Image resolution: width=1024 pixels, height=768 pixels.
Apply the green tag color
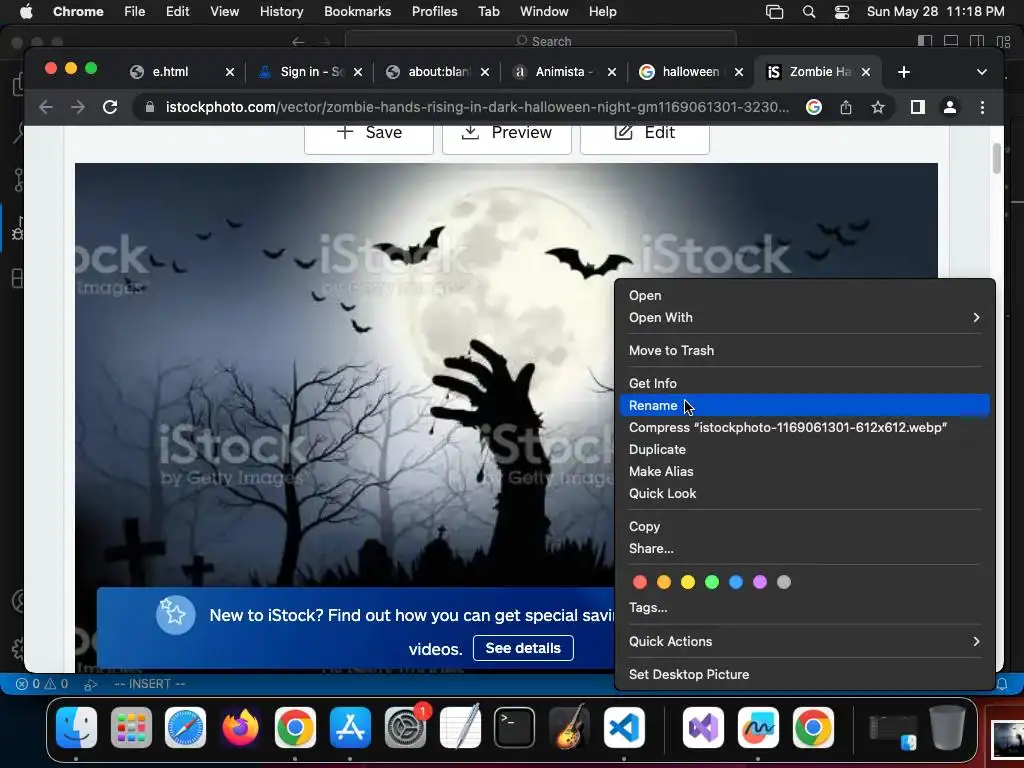[712, 582]
